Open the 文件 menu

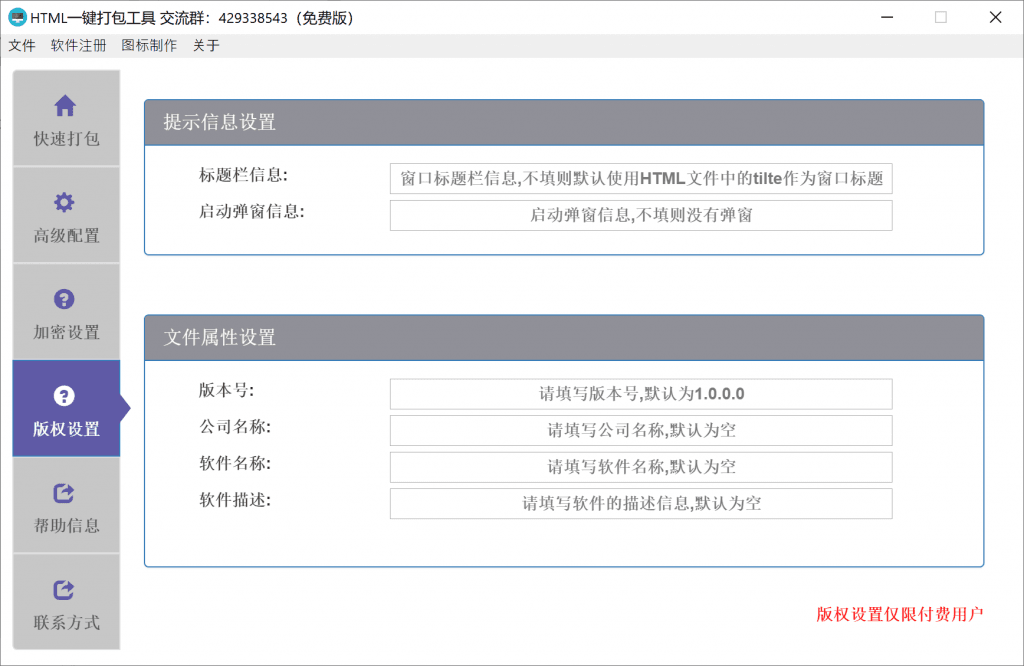point(21,45)
